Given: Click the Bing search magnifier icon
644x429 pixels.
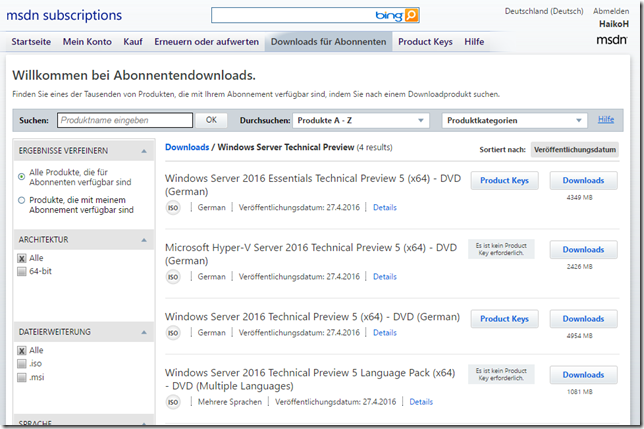Looking at the screenshot, I should pos(411,15).
